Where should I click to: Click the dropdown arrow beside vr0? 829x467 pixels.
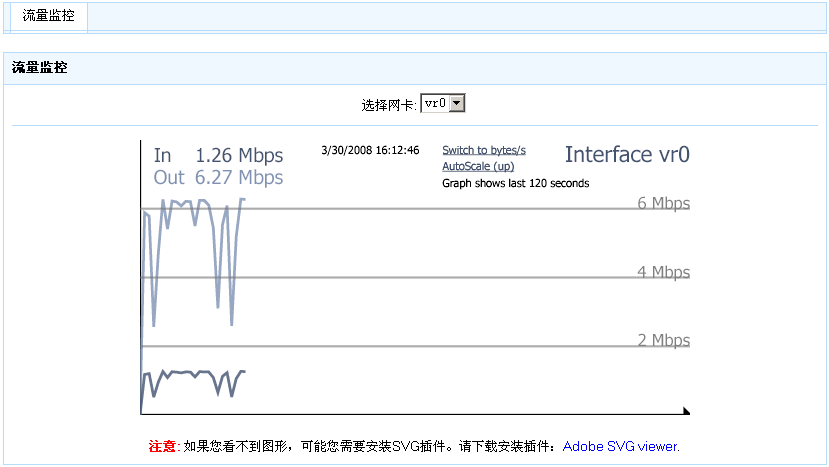point(457,103)
